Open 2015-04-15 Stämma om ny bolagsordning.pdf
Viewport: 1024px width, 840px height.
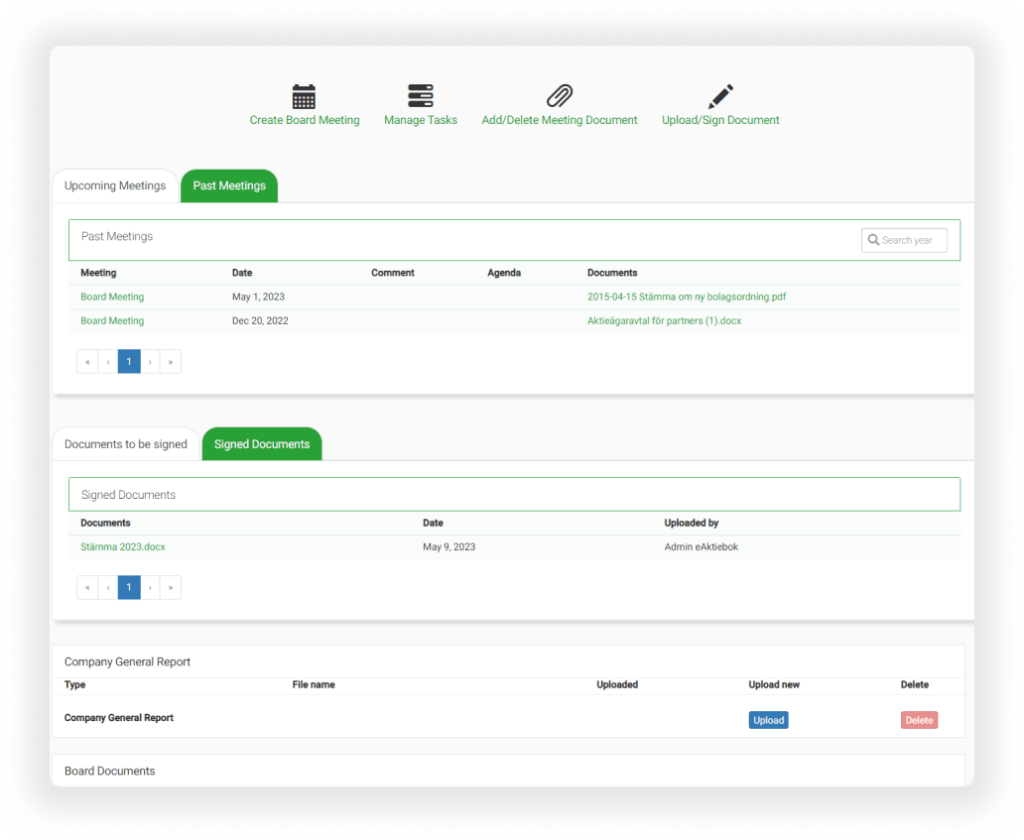686,297
